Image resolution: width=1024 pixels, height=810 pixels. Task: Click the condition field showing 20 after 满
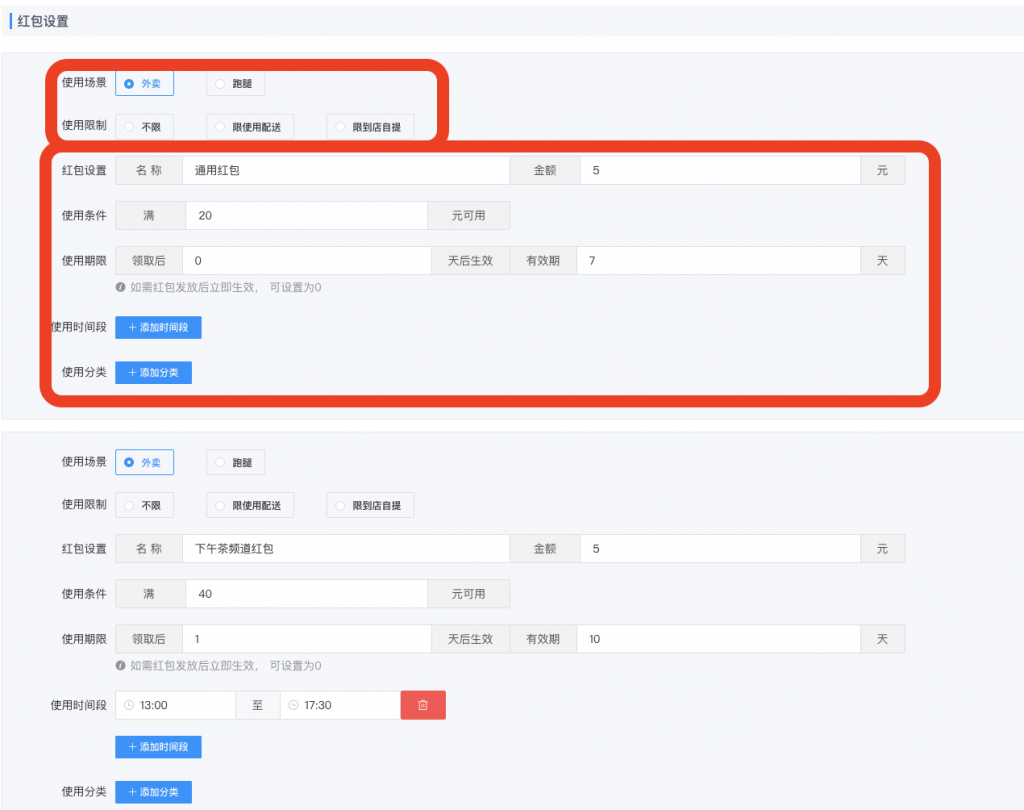coord(300,215)
